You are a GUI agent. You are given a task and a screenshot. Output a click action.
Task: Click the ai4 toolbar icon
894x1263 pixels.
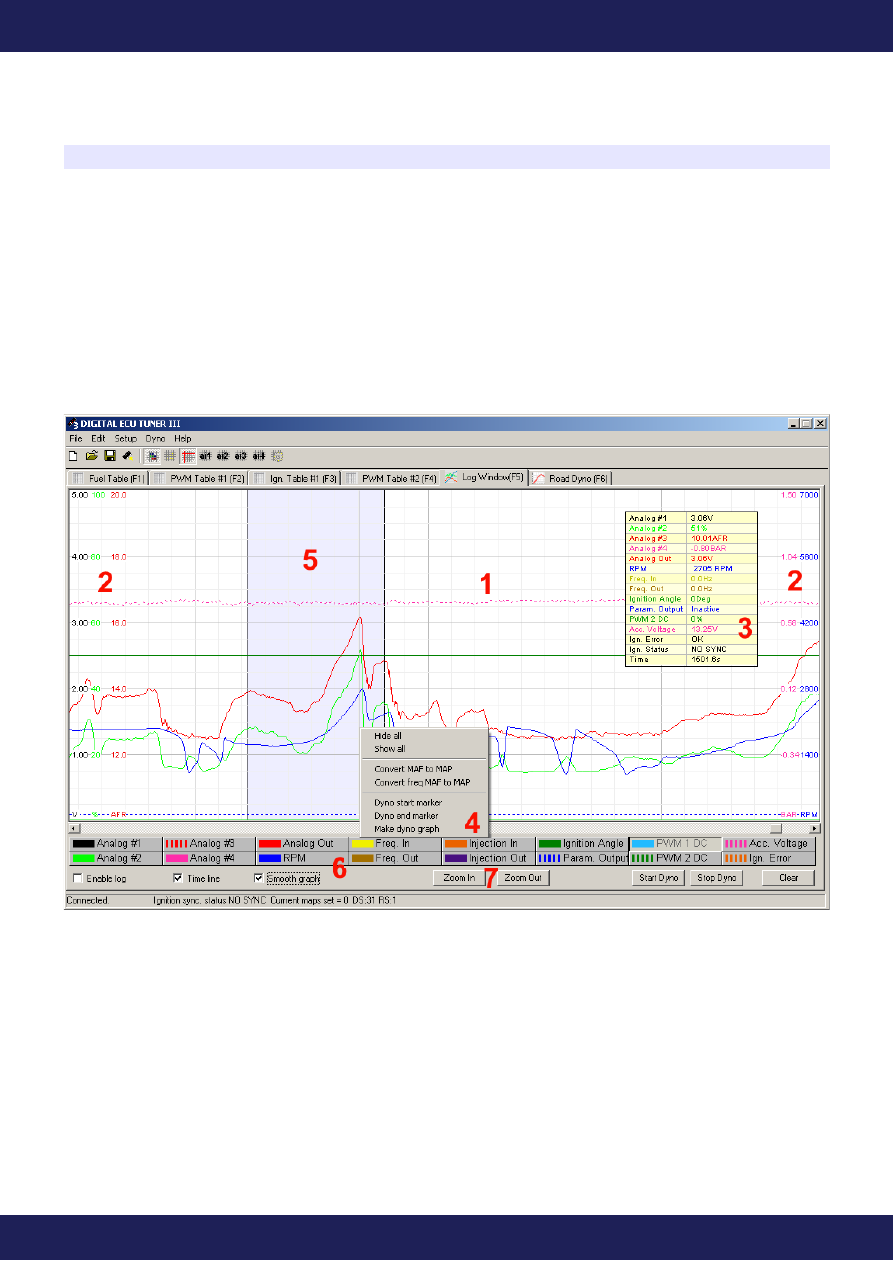tap(259, 455)
